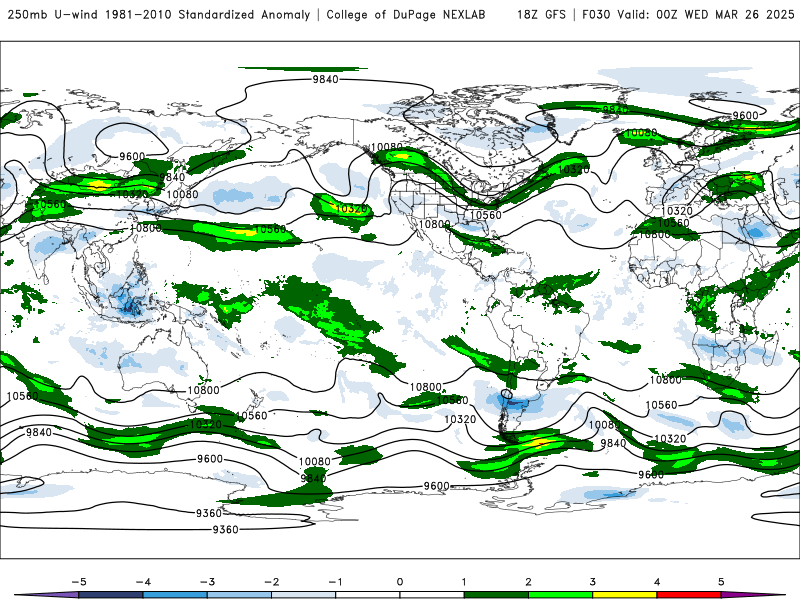Click the '5' colorbar label
The height and width of the screenshot is (600, 800).
click(x=721, y=582)
